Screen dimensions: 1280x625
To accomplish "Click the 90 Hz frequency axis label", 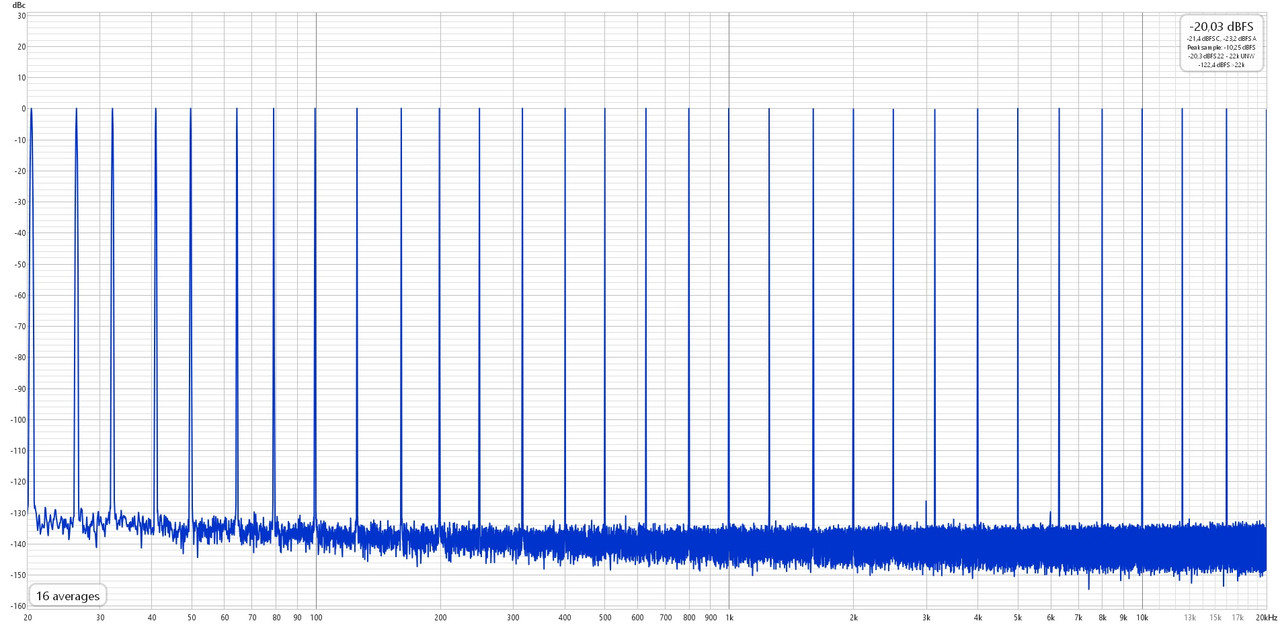I will point(297,618).
